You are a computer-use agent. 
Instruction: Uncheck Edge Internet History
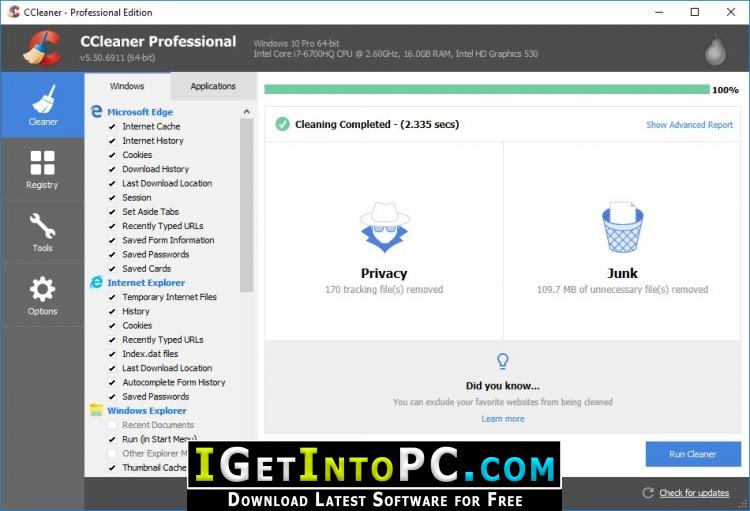coord(112,141)
